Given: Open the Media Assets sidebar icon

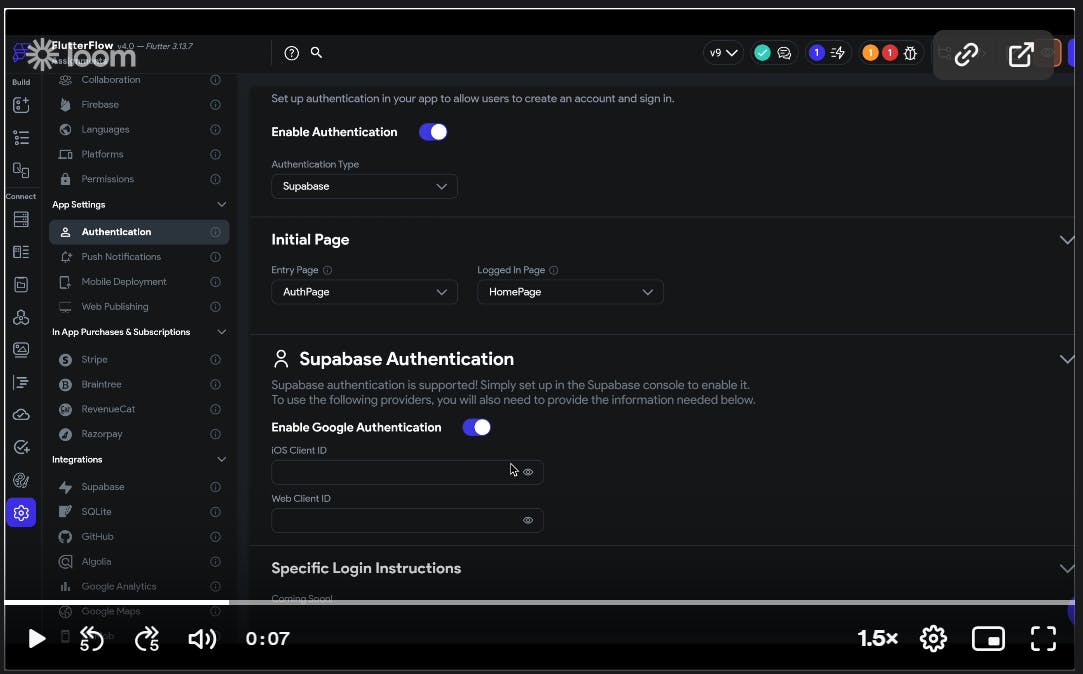Looking at the screenshot, I should (x=21, y=349).
